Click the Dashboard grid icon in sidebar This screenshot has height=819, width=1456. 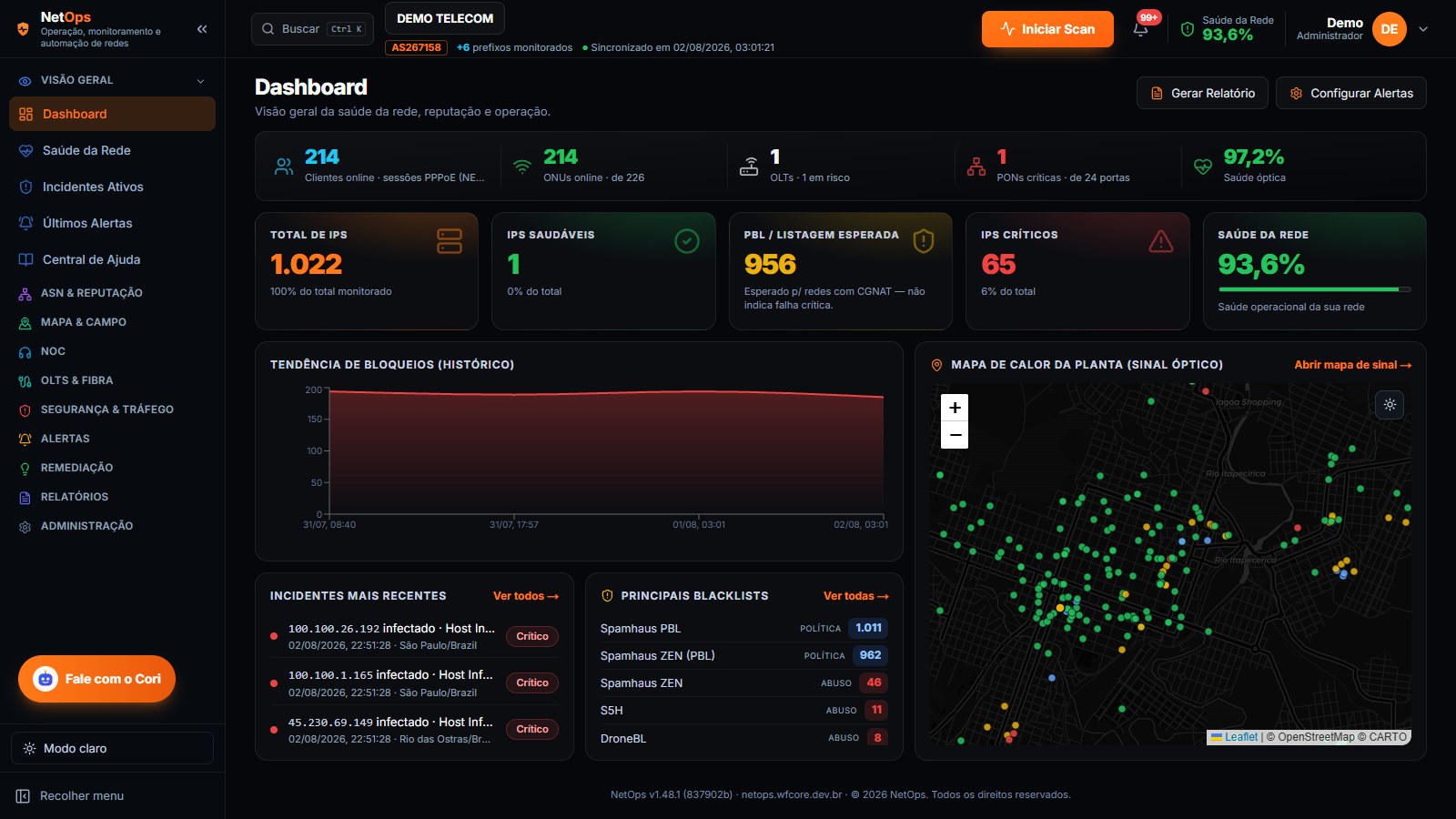coord(25,114)
